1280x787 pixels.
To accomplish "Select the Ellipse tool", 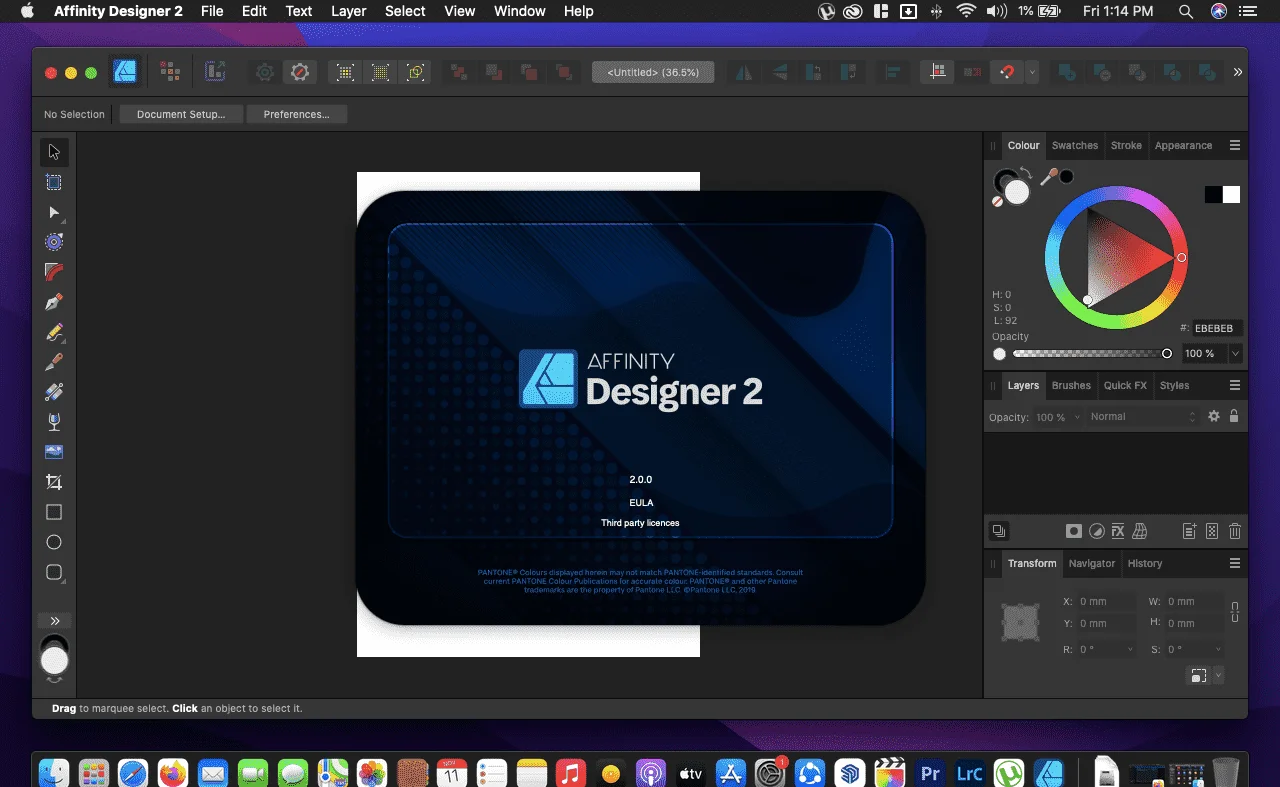I will coord(54,542).
